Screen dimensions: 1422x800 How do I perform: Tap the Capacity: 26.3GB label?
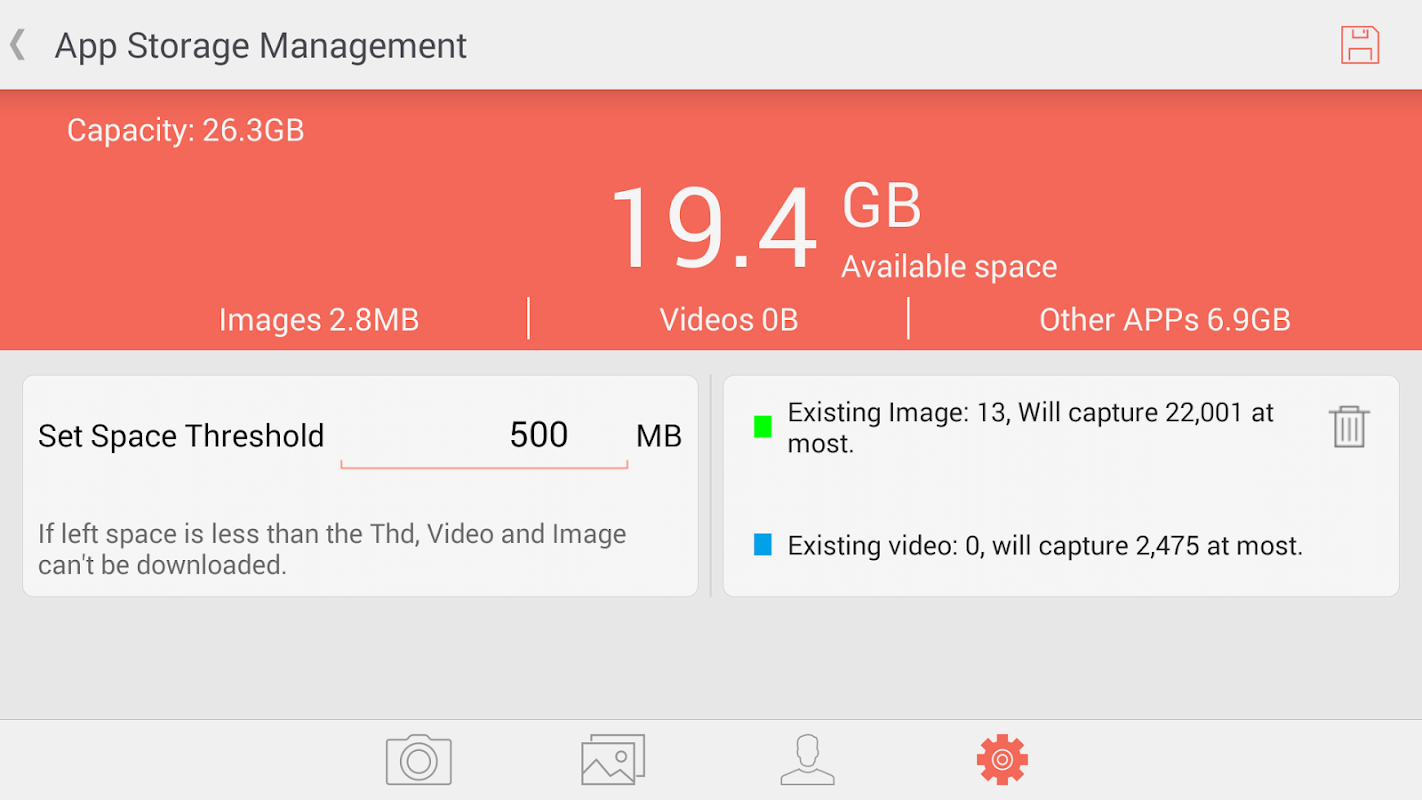point(185,130)
